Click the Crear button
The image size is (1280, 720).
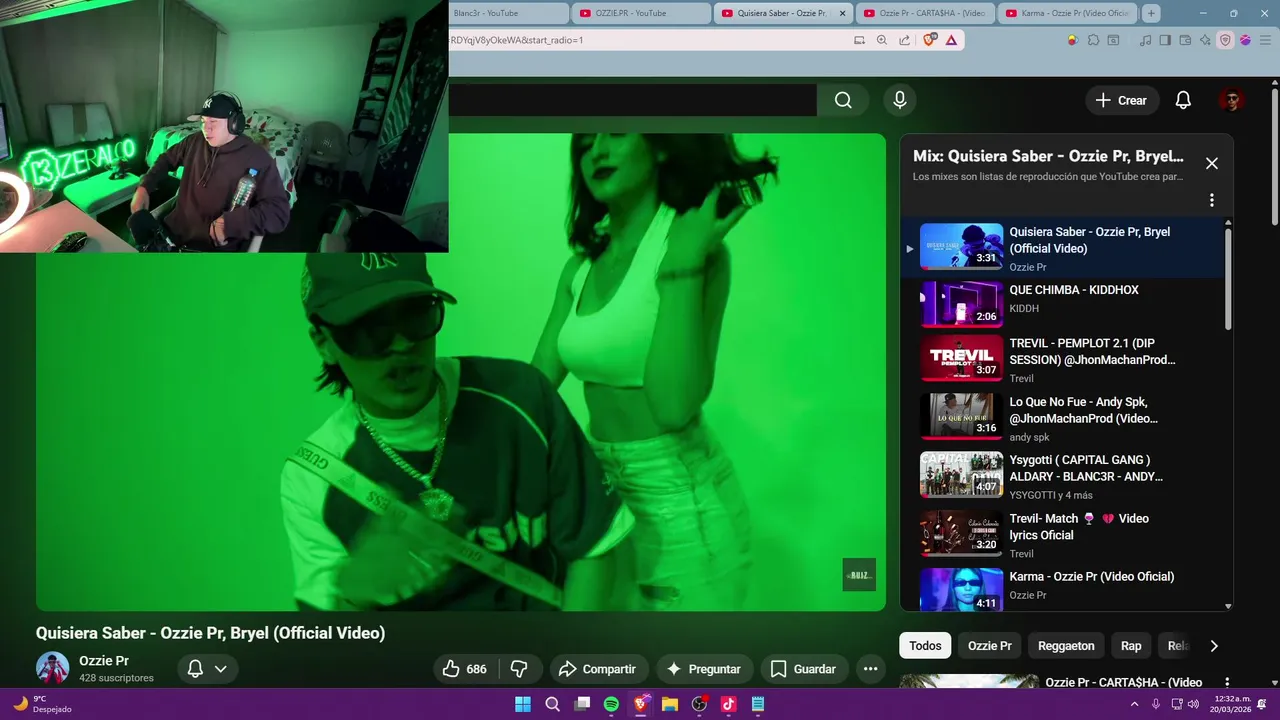1122,100
